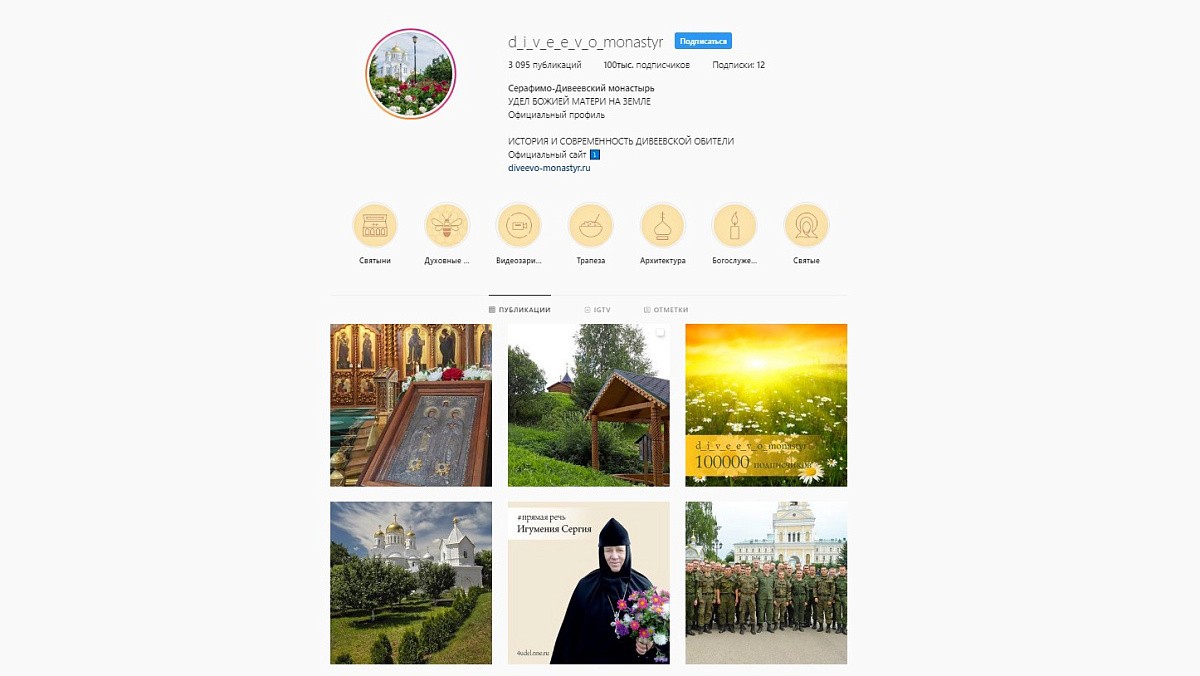Open the Духовные highlight with bee icon
Screen dimensions: 1200x676
click(447, 226)
